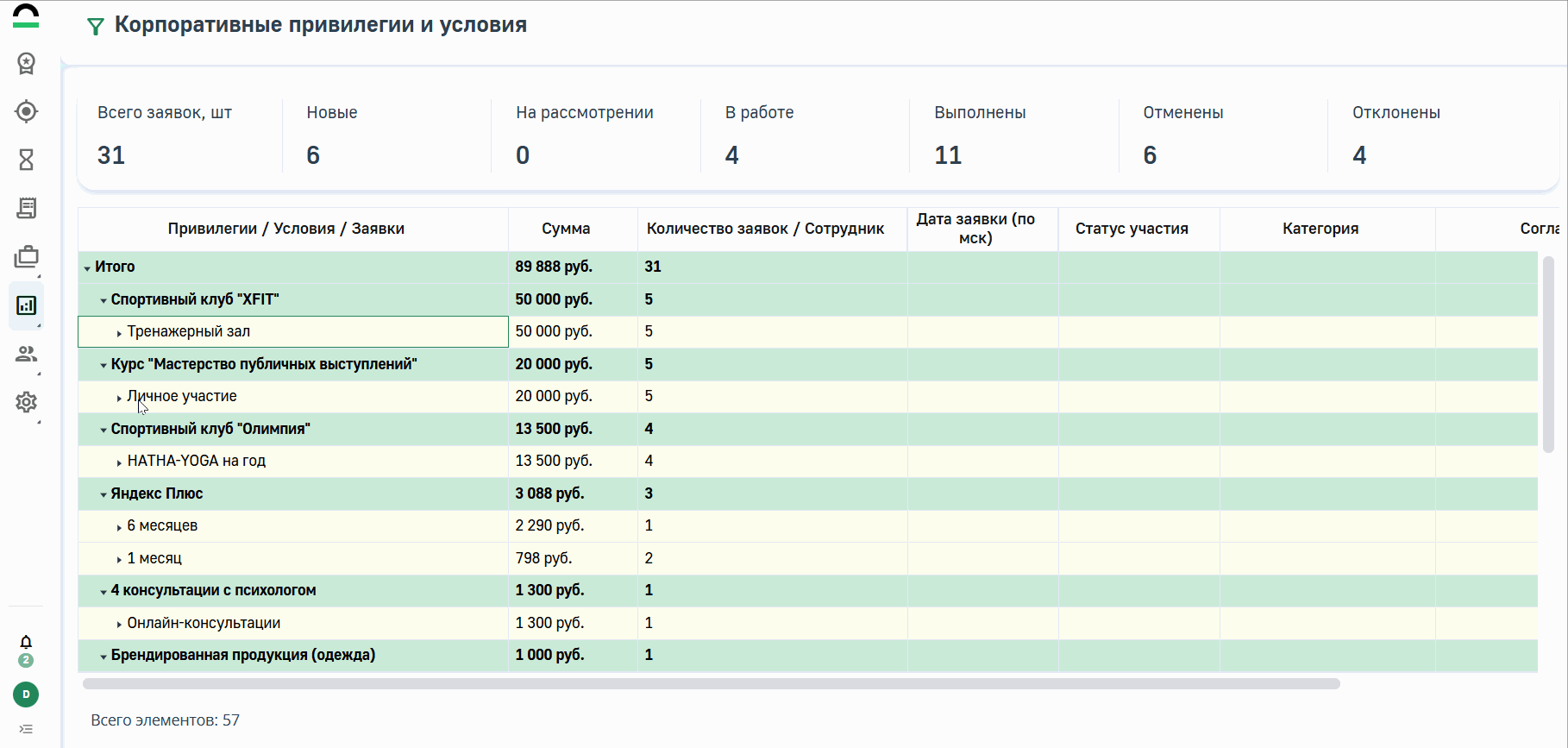Collapse the Итого total row
Viewport: 1568px width, 748px height.
click(x=87, y=268)
